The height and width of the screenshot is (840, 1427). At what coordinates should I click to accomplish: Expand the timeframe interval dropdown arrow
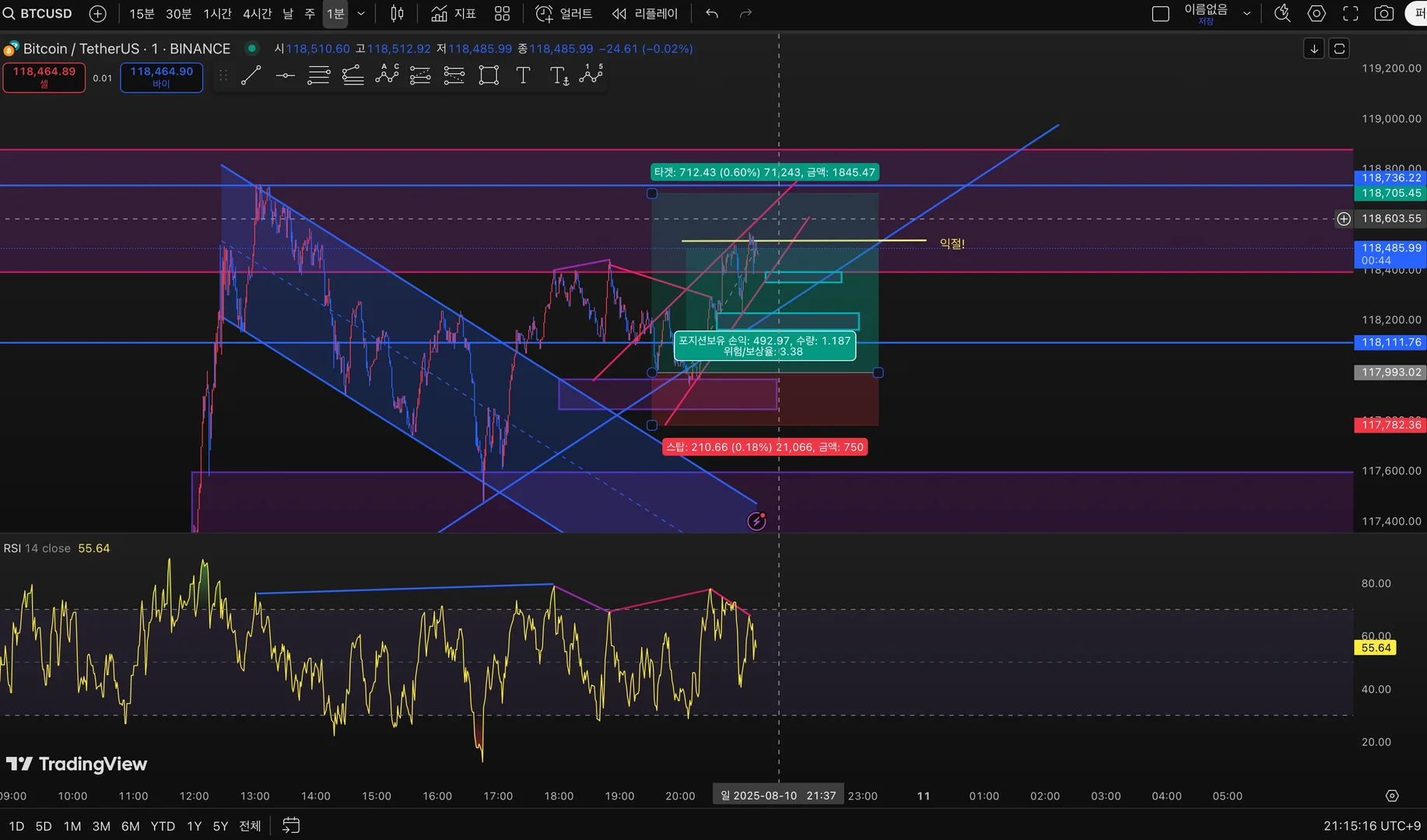tap(361, 13)
